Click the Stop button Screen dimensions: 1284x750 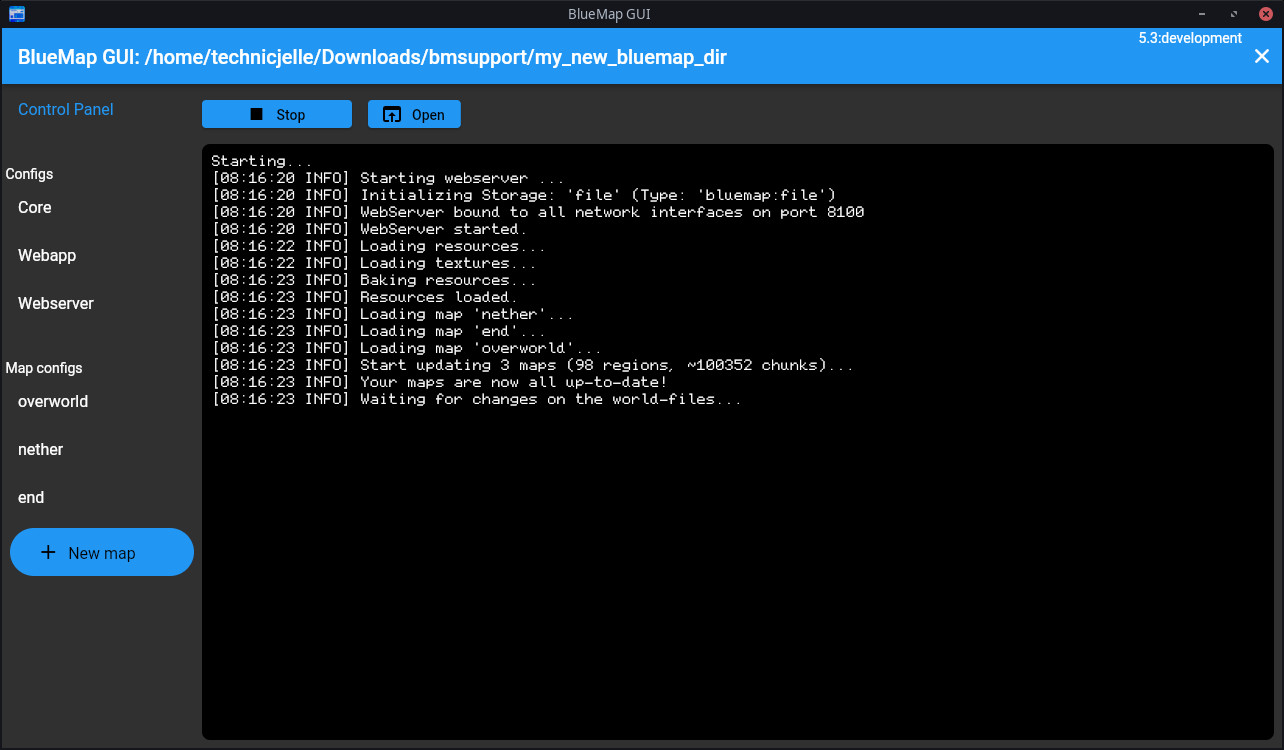277,114
